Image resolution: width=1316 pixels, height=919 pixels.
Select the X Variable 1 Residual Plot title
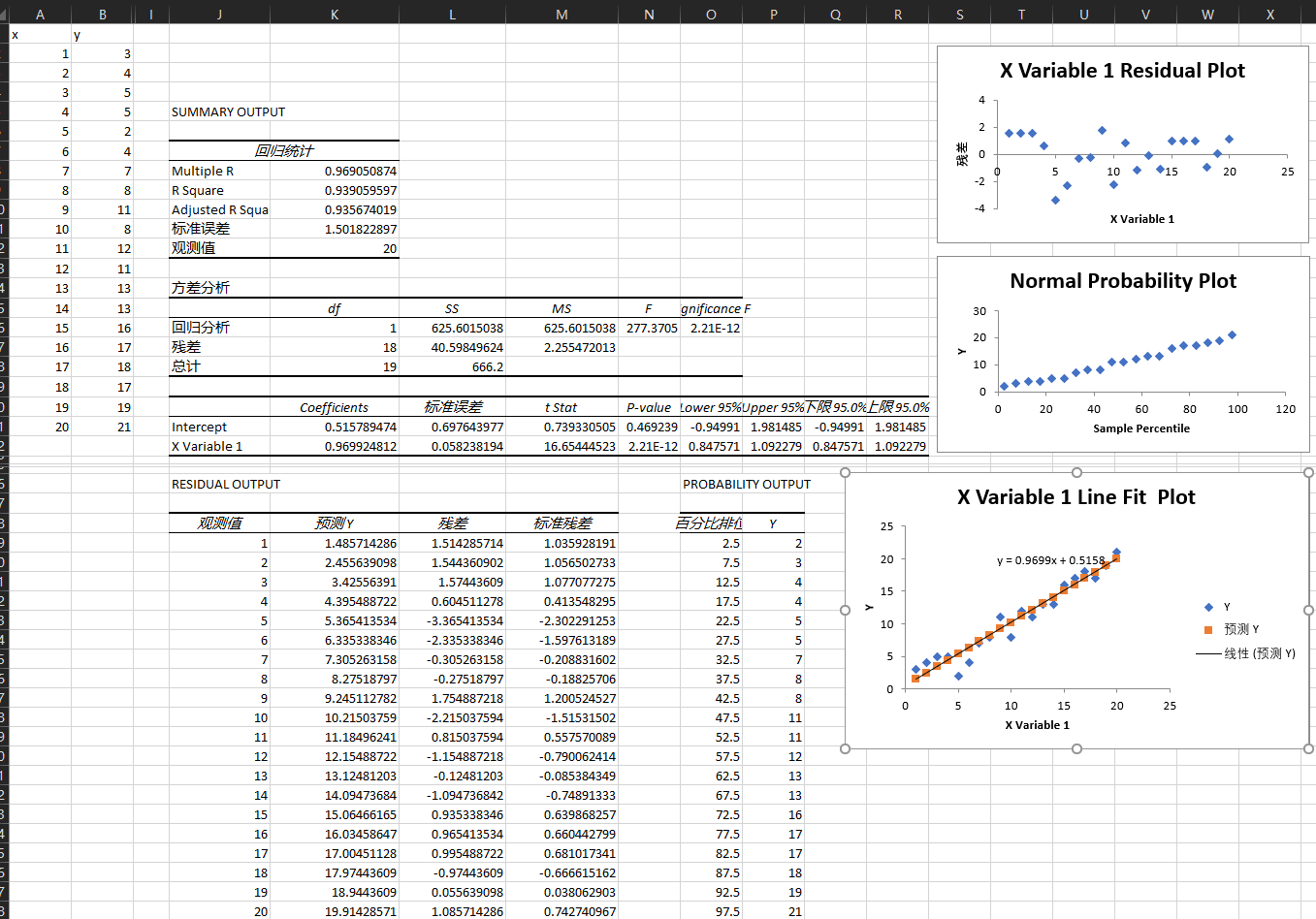tap(1122, 71)
